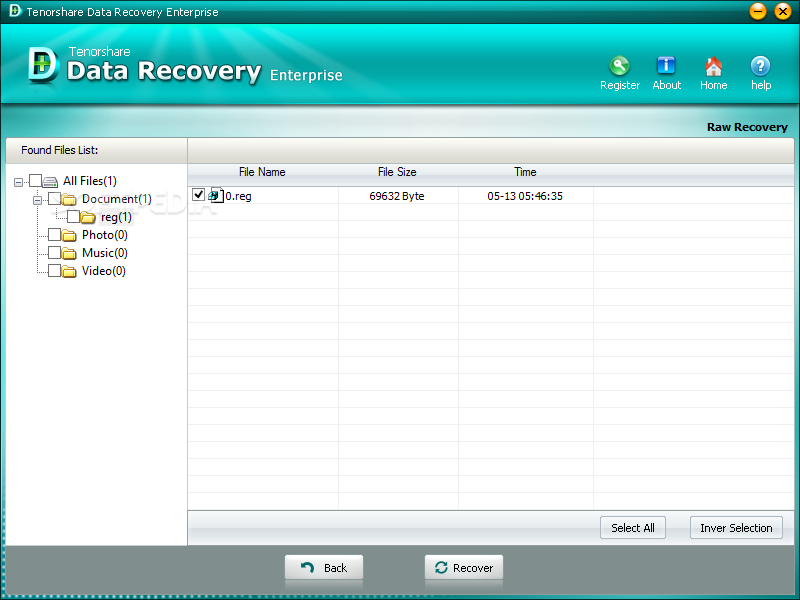This screenshot has height=600, width=800.
Task: Select Photo(0) tree label
Action: coord(105,235)
